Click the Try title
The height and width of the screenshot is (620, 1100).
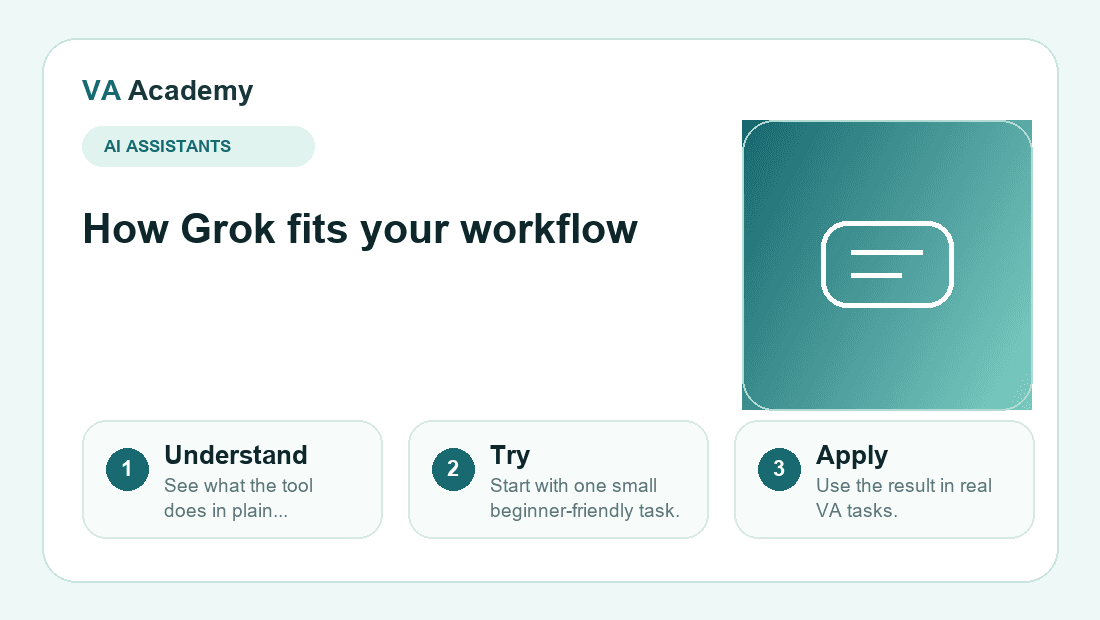click(x=510, y=456)
